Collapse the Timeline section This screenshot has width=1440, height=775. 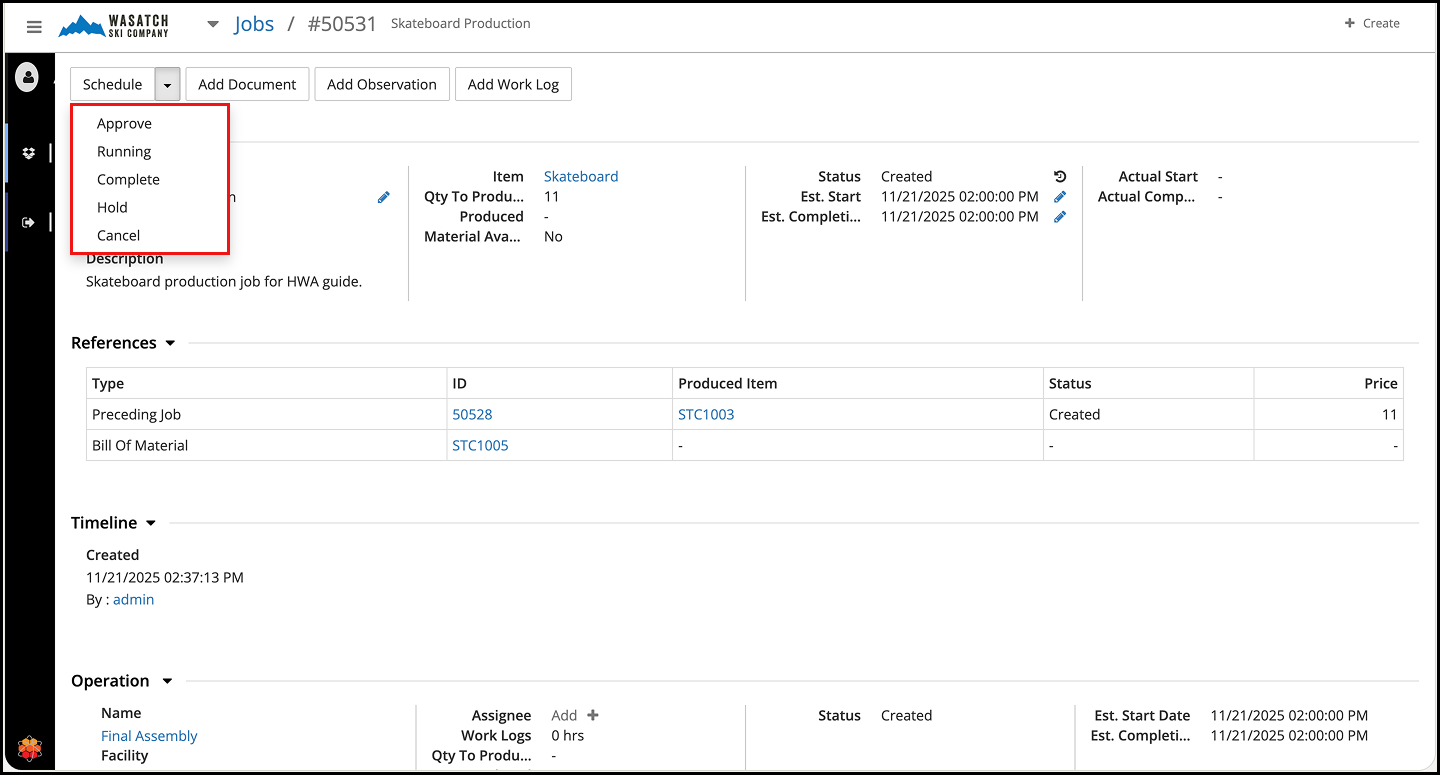pos(151,523)
